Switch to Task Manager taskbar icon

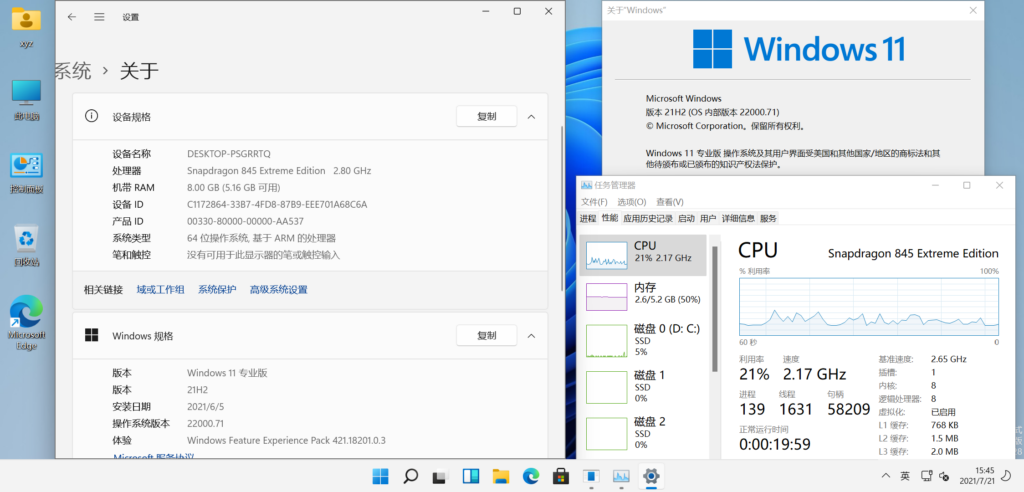pyautogui.click(x=621, y=476)
